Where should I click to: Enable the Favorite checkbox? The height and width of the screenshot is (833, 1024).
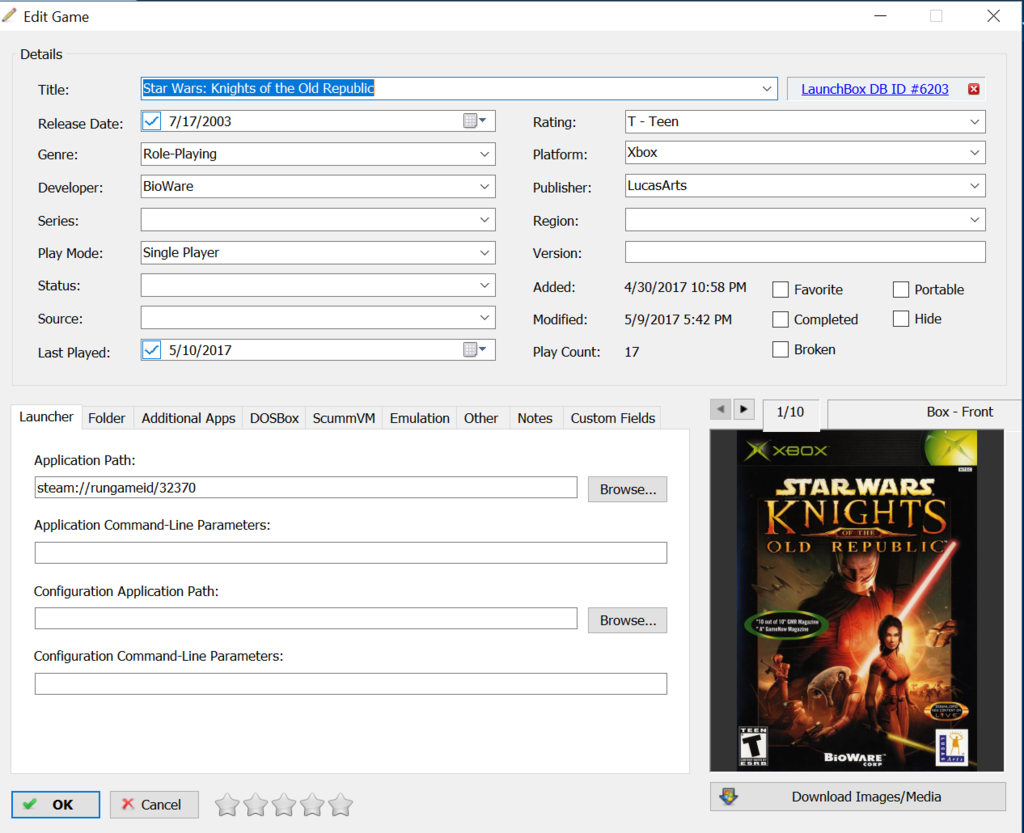pyautogui.click(x=781, y=290)
